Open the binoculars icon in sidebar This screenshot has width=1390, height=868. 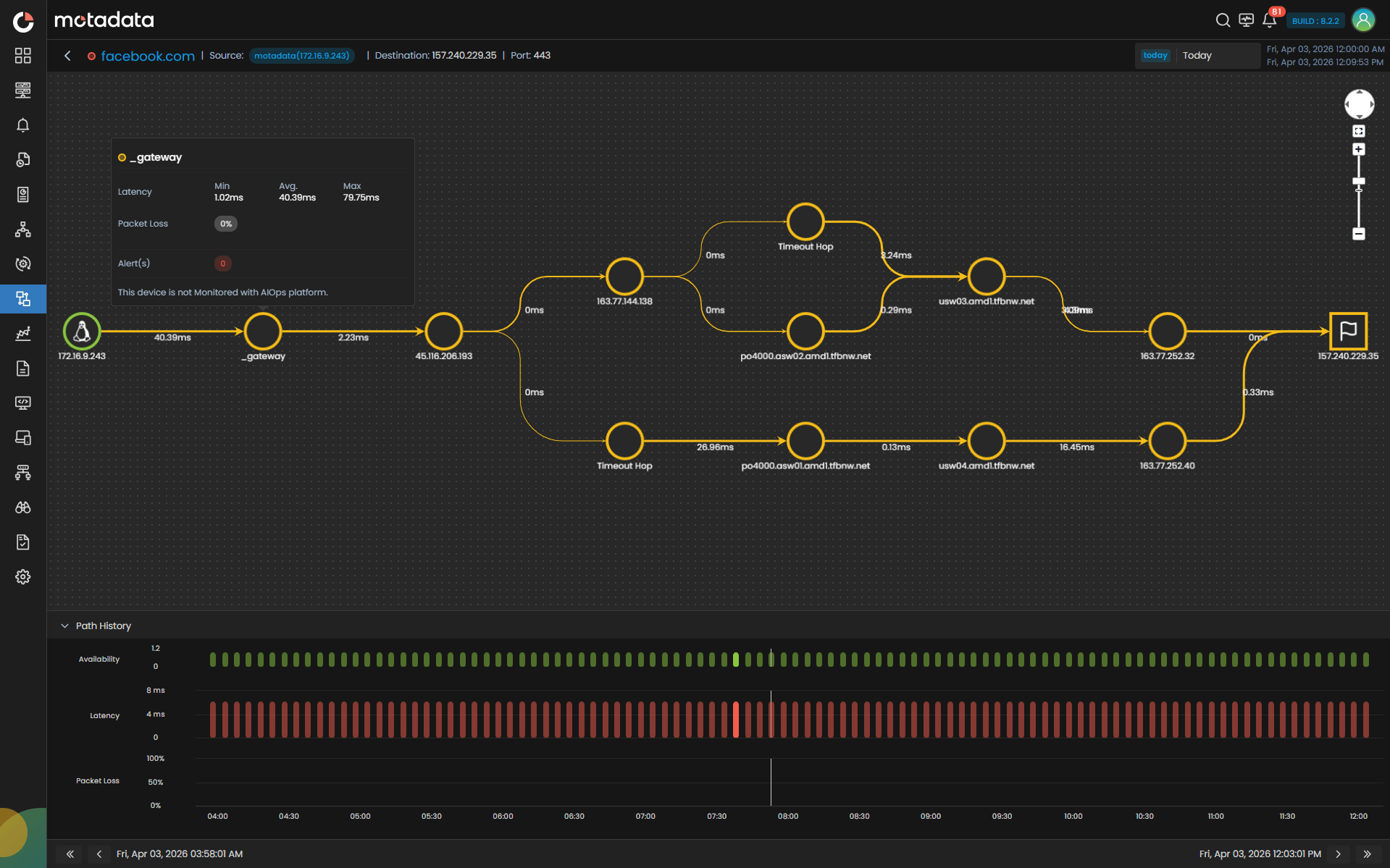(23, 507)
